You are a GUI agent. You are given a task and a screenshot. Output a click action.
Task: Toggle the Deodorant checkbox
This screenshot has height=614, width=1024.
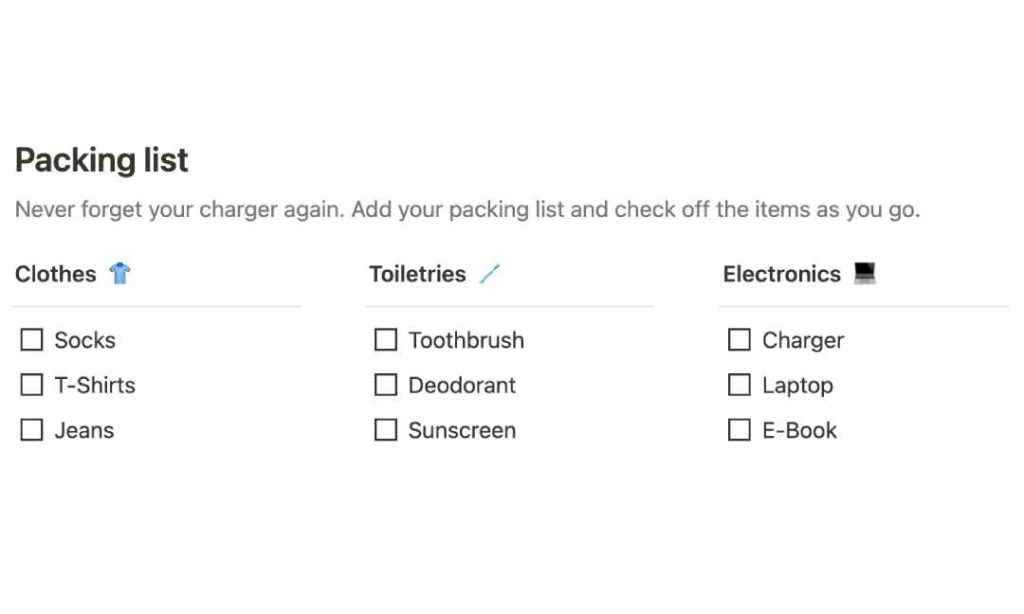tap(385, 385)
